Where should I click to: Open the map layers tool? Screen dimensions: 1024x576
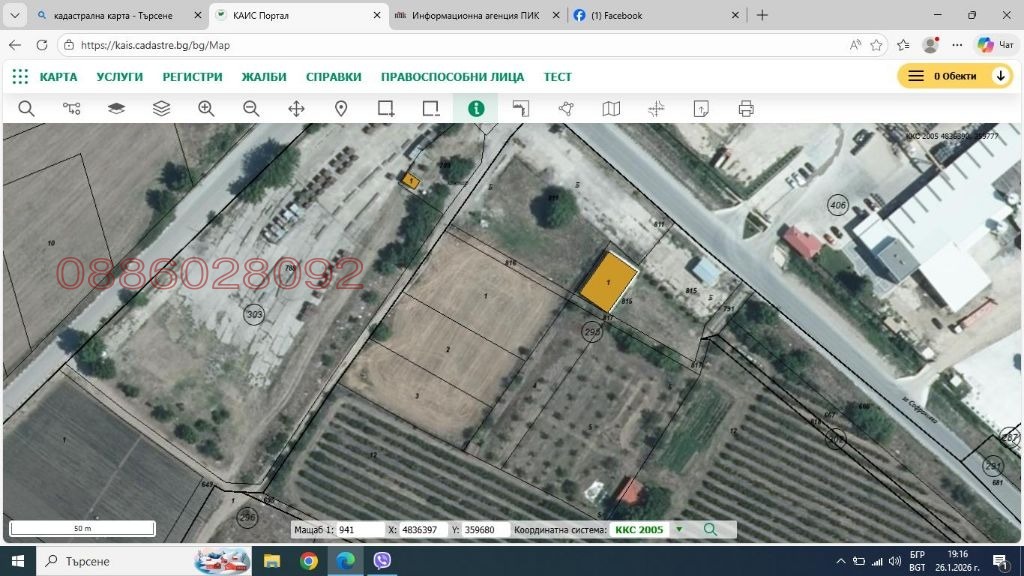point(161,108)
